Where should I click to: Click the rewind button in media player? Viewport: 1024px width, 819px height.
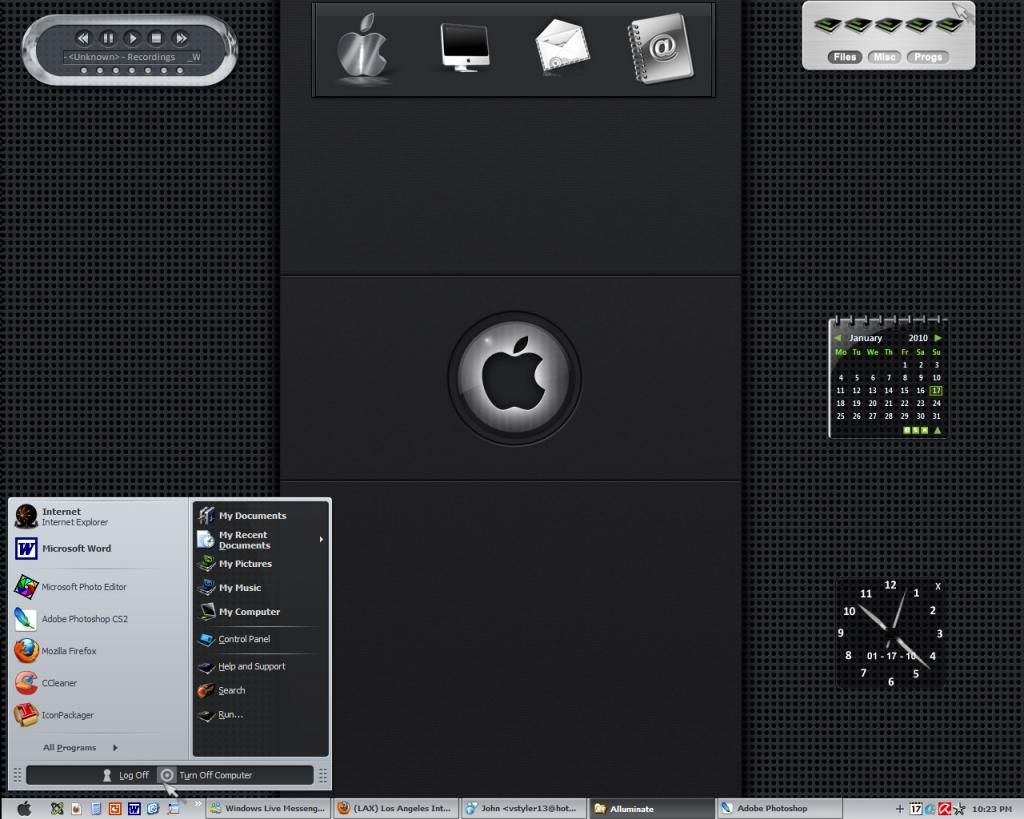click(x=83, y=38)
